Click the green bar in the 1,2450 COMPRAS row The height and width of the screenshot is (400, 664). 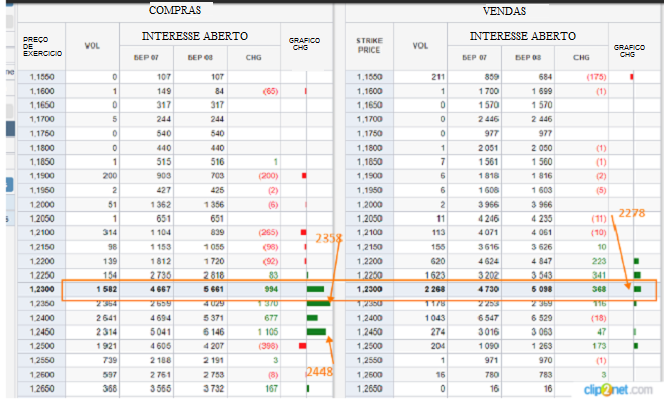click(x=316, y=330)
